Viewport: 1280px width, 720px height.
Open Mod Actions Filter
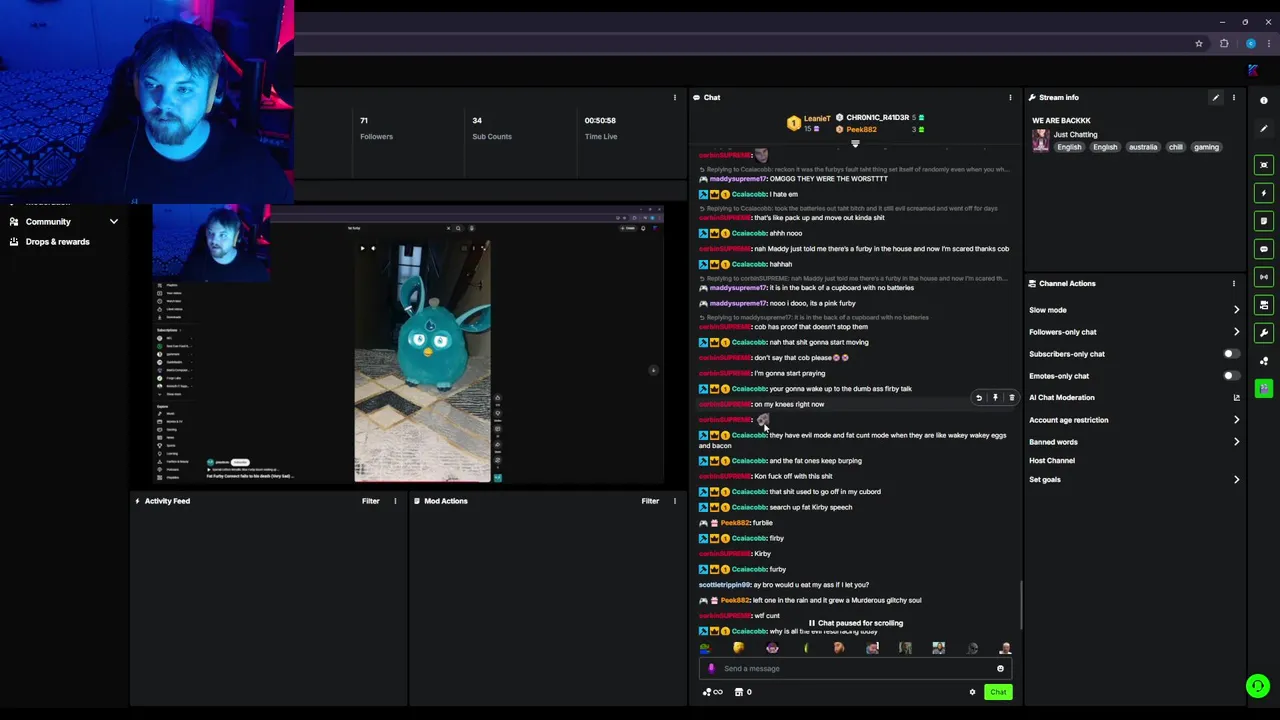tap(650, 501)
